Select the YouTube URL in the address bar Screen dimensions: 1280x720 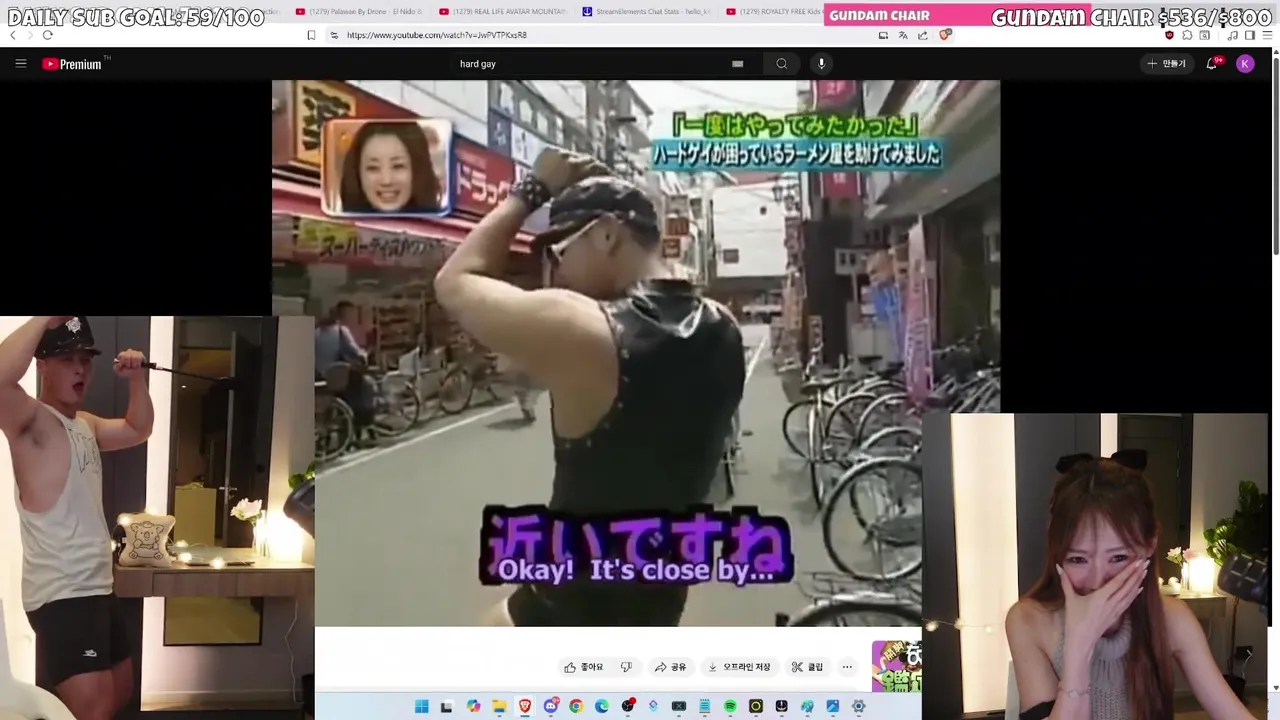(x=437, y=35)
